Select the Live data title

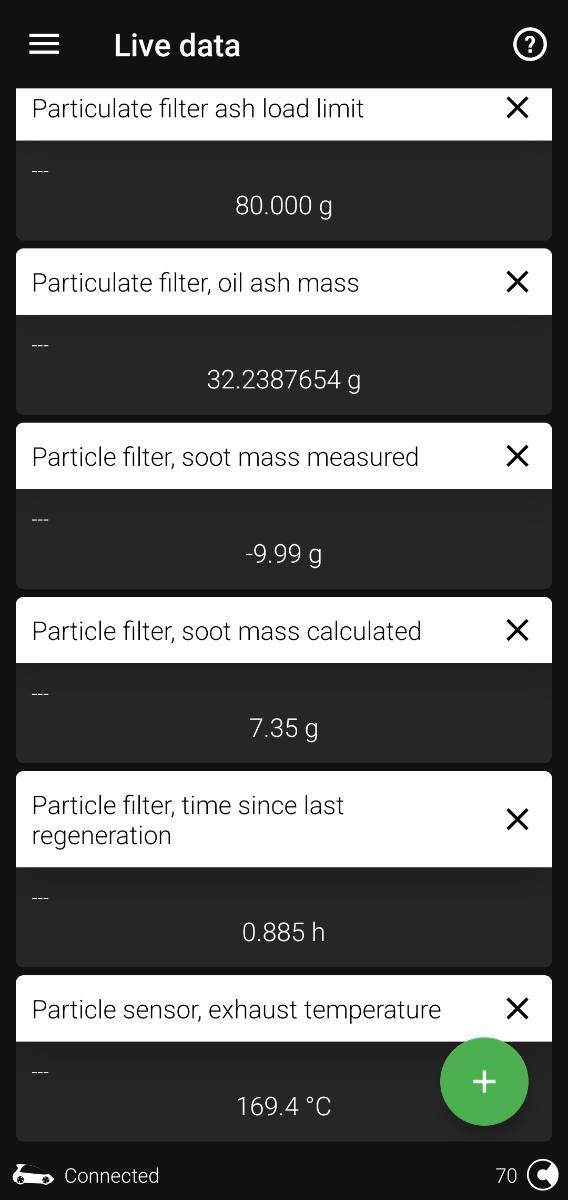(177, 45)
